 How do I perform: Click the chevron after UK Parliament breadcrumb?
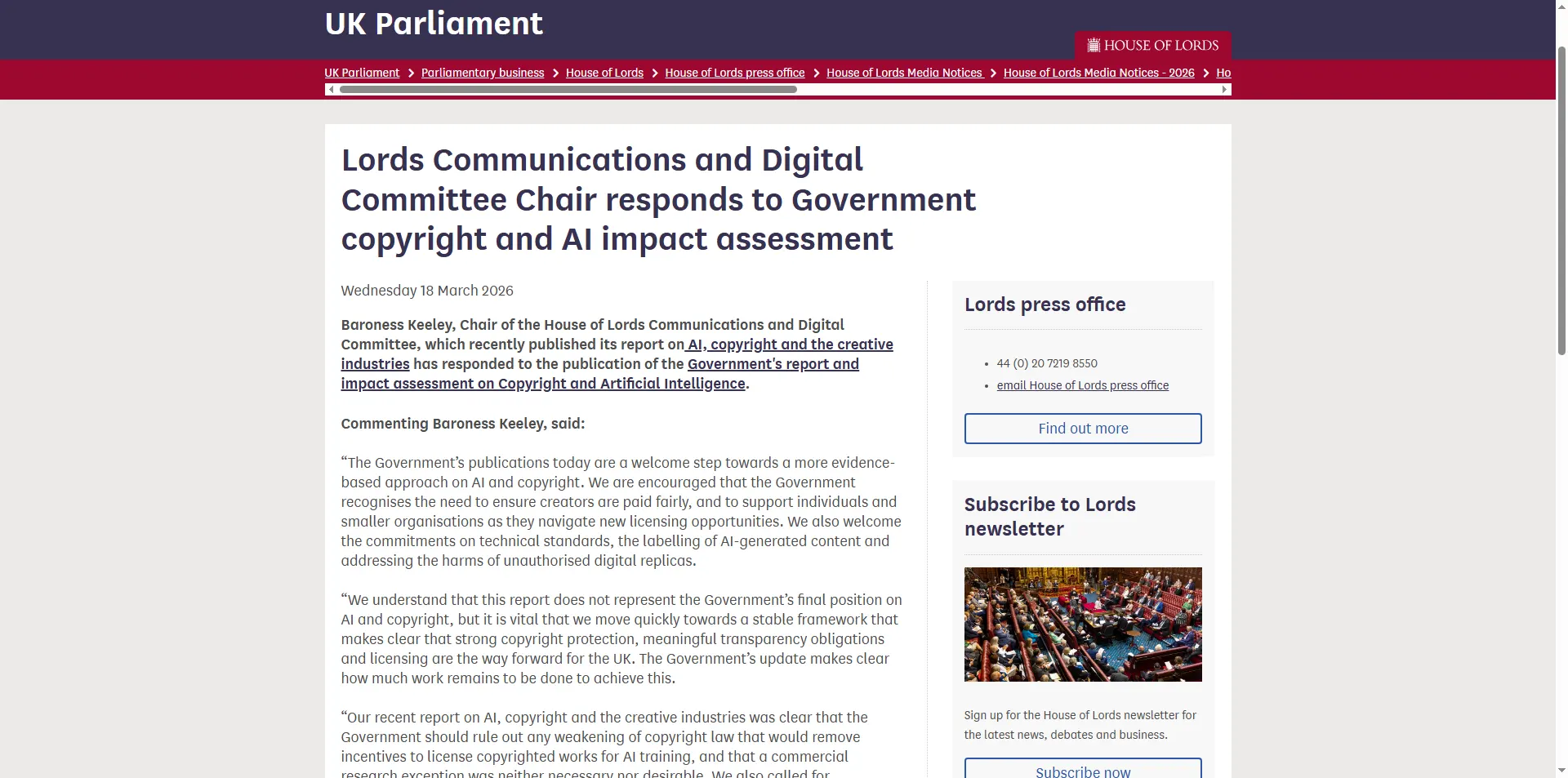tap(411, 73)
